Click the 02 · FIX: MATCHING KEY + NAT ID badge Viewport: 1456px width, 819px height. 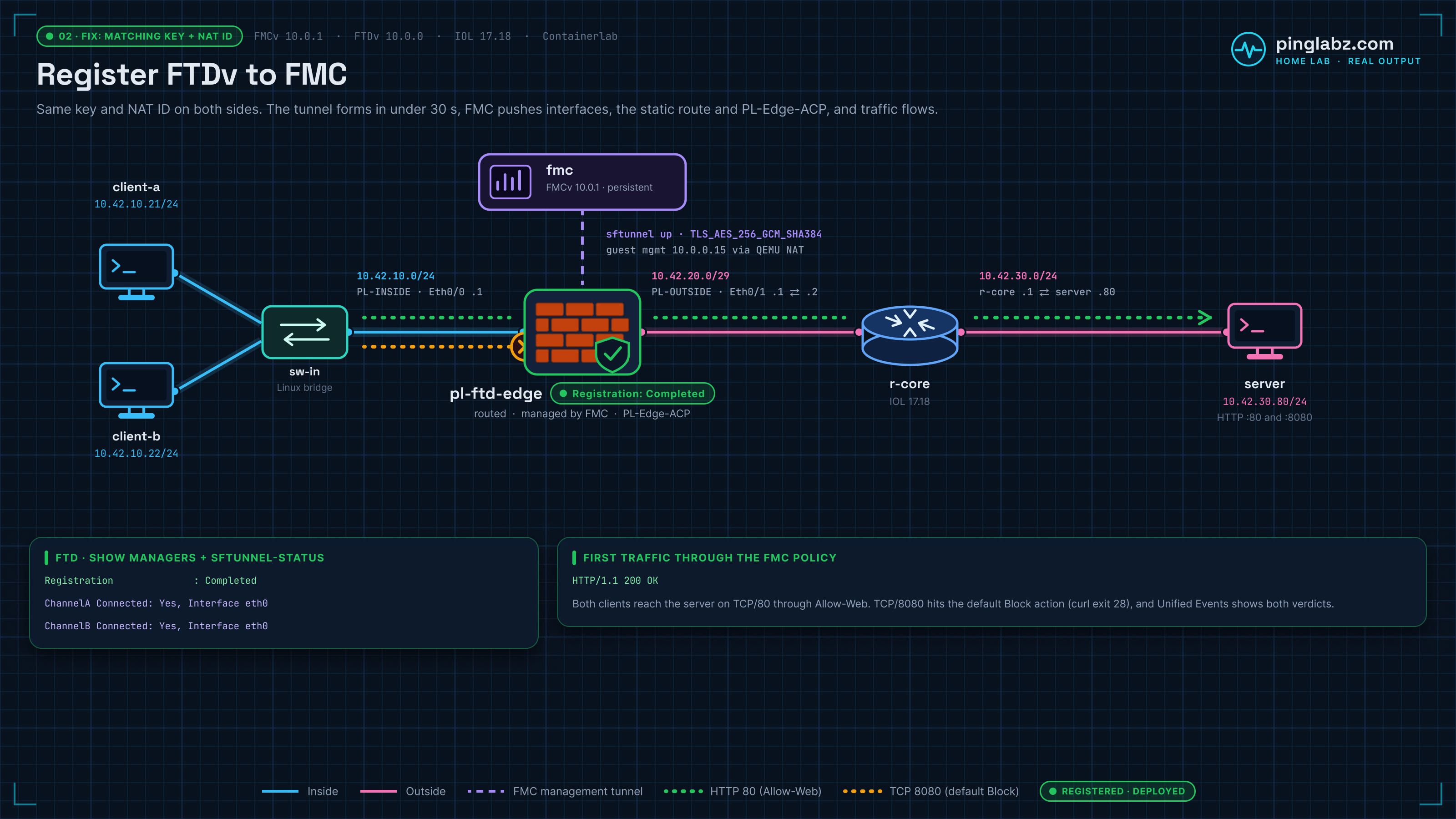click(x=140, y=36)
